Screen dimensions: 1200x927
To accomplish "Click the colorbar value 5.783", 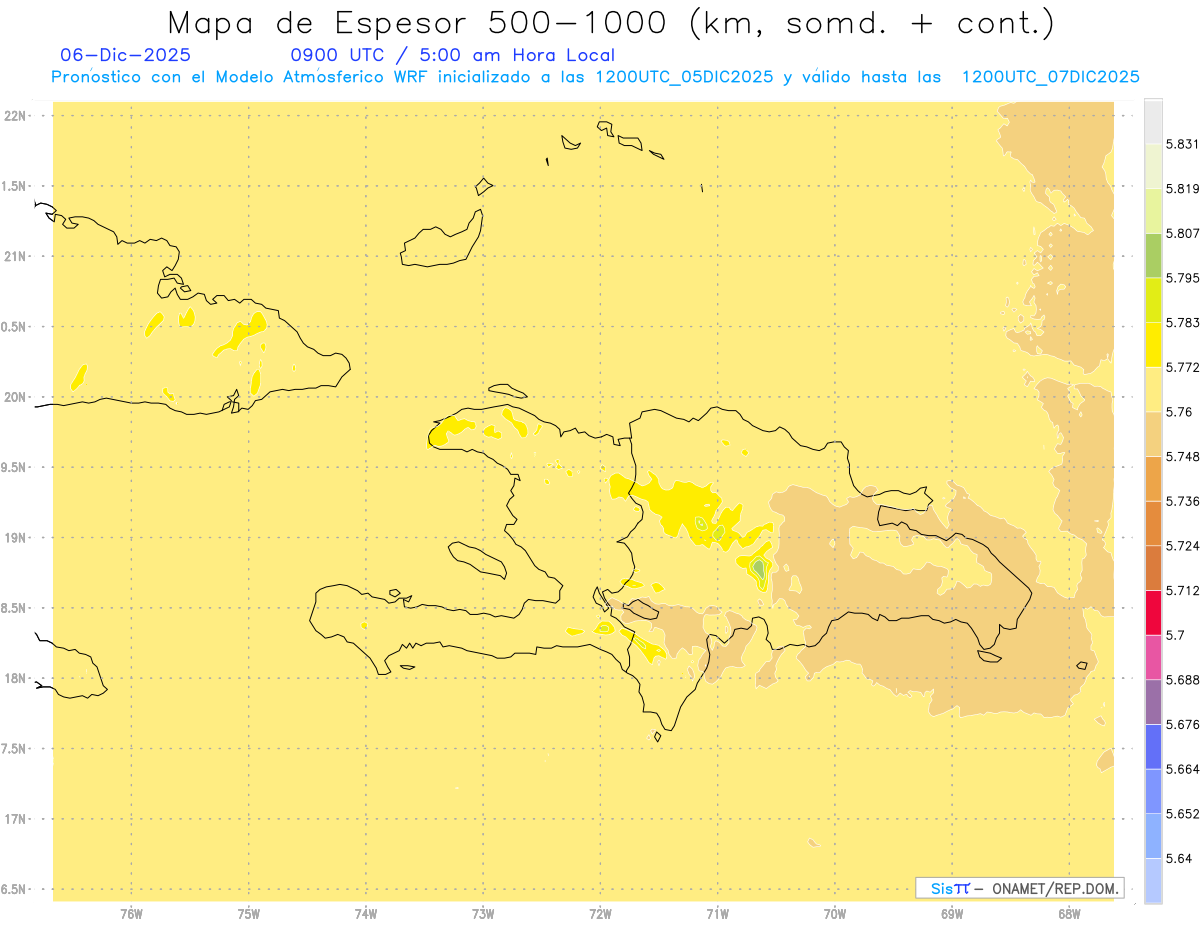I will [1183, 323].
